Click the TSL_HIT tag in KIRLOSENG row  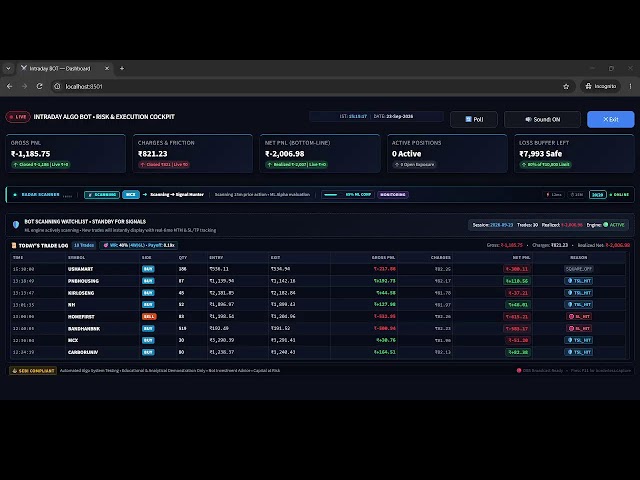pyautogui.click(x=579, y=293)
